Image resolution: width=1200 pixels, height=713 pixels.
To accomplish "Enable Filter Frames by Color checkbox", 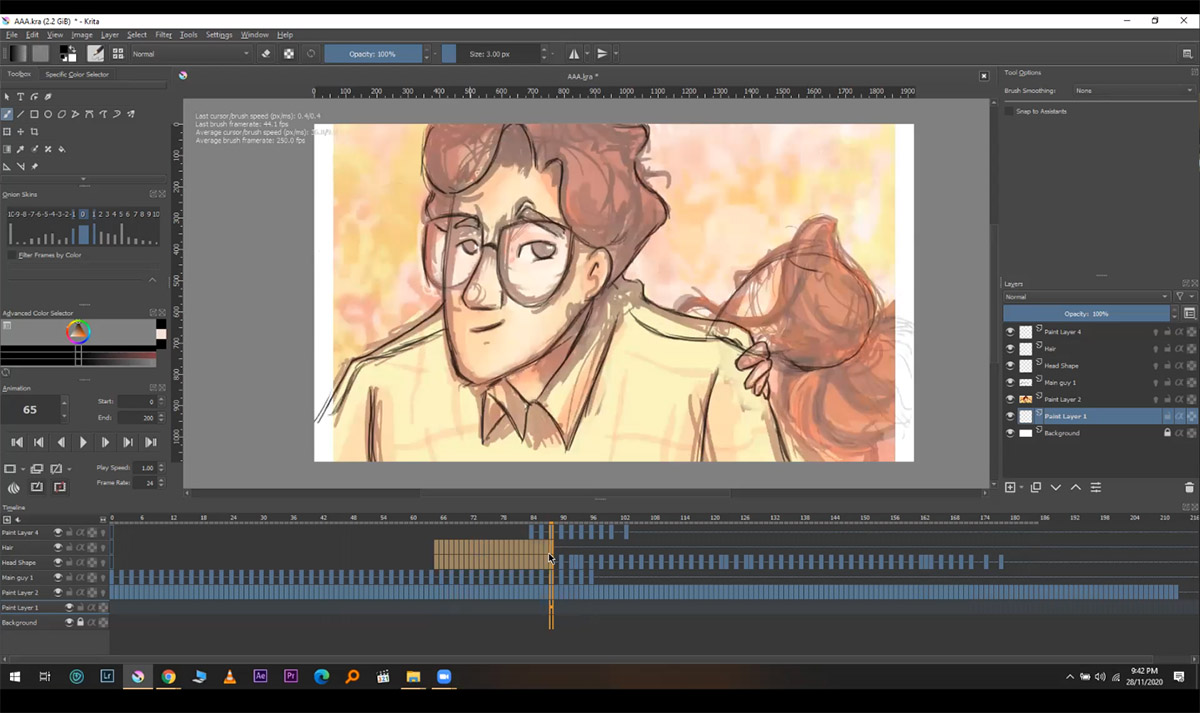I will point(12,255).
